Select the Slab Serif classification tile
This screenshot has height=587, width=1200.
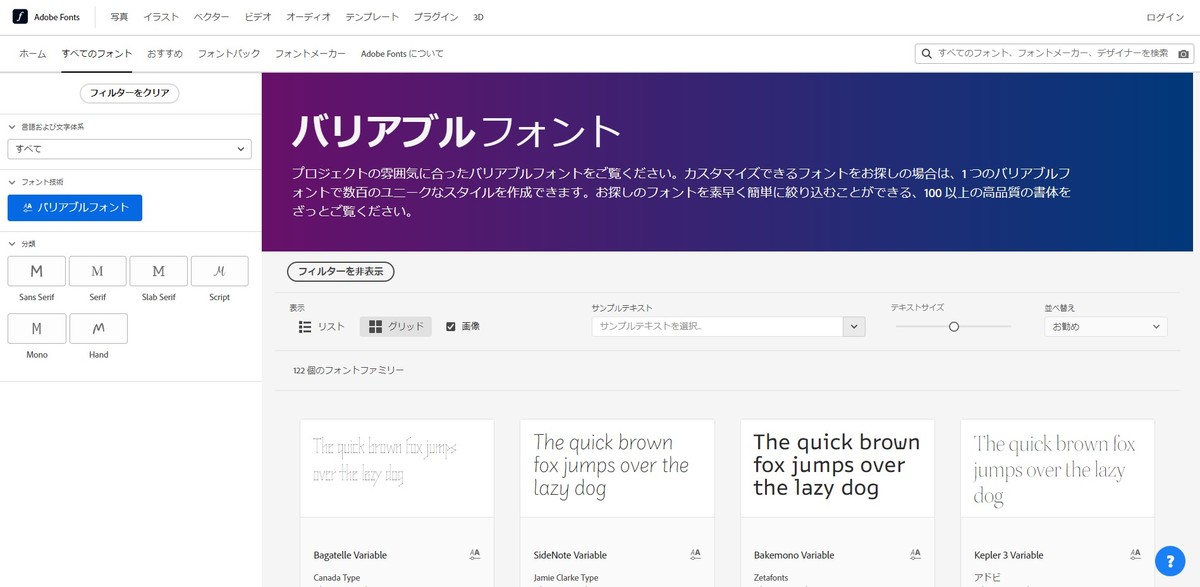click(159, 271)
